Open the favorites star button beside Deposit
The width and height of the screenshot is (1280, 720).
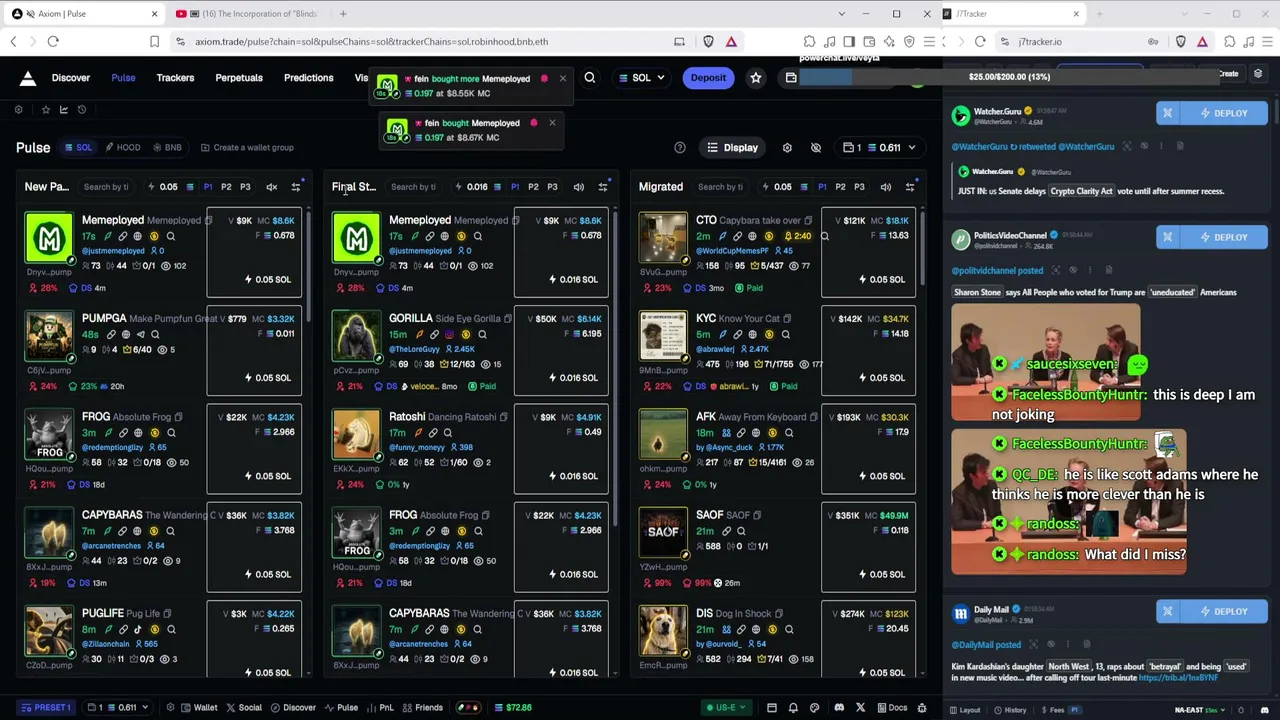click(x=756, y=78)
